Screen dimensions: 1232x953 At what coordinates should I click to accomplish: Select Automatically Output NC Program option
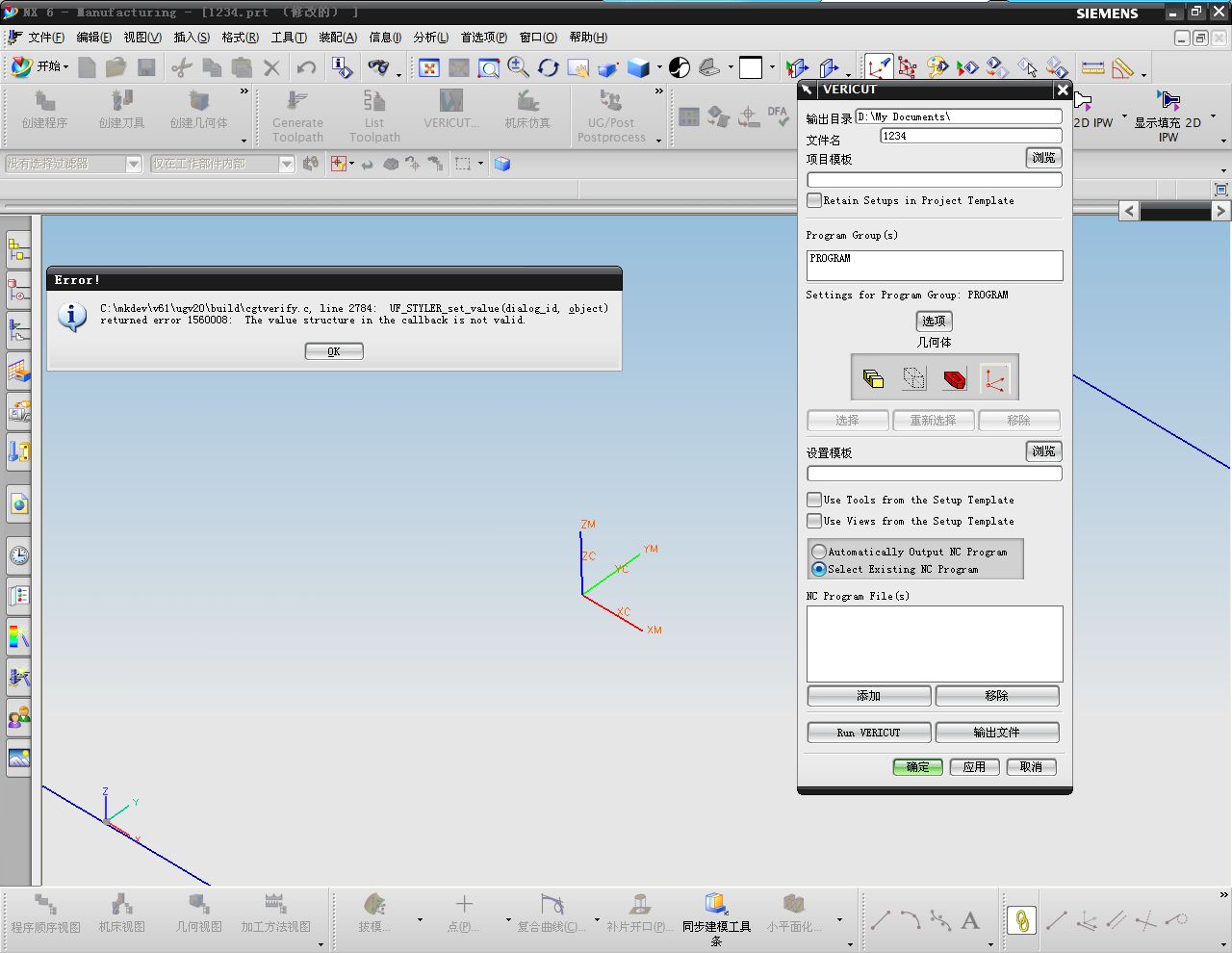819,552
